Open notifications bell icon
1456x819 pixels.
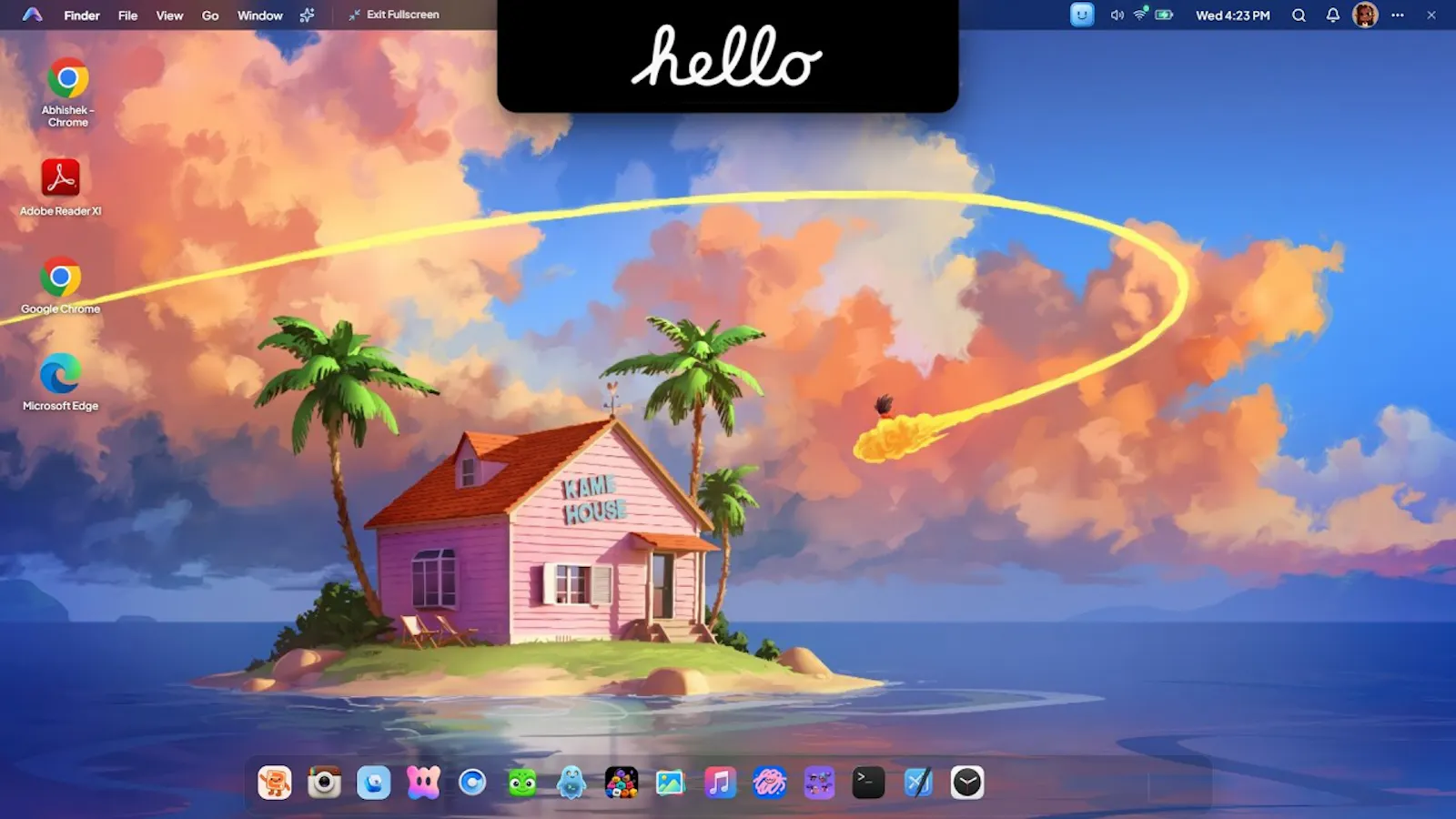click(x=1333, y=15)
